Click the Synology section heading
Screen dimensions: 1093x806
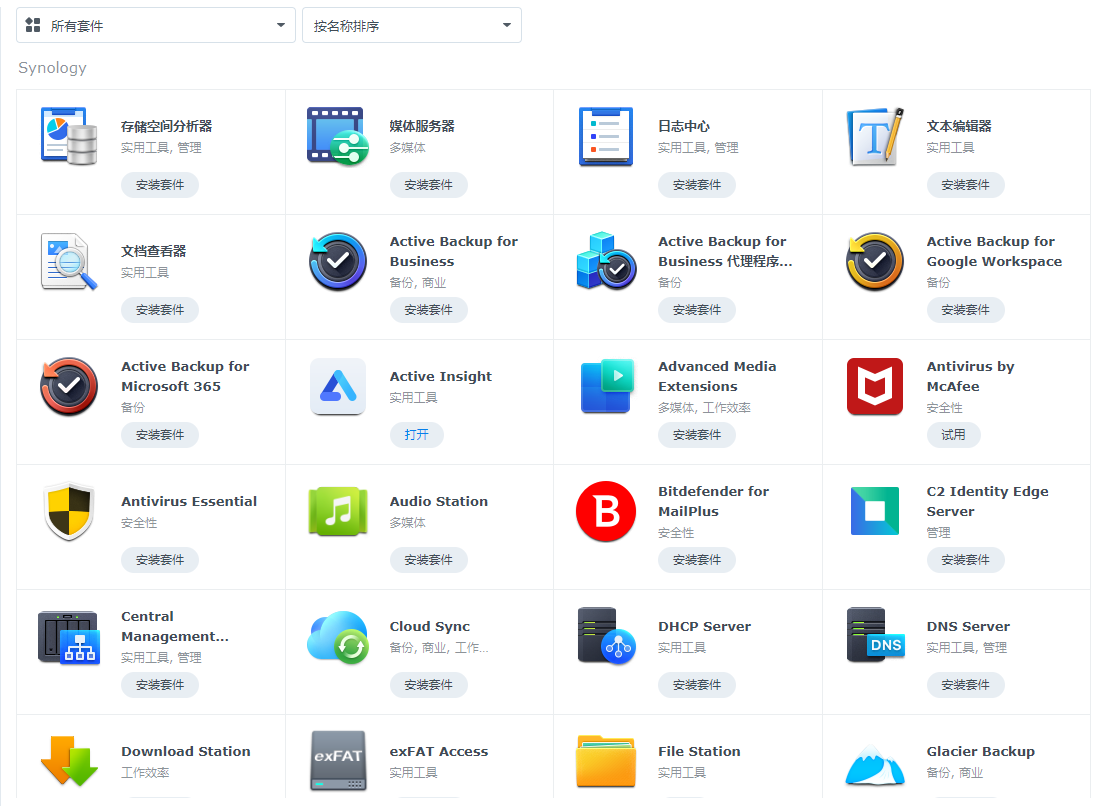tap(52, 68)
